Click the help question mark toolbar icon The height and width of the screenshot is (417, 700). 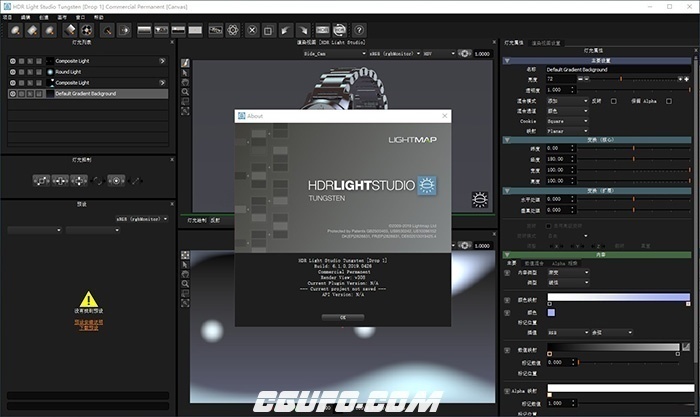(359, 30)
